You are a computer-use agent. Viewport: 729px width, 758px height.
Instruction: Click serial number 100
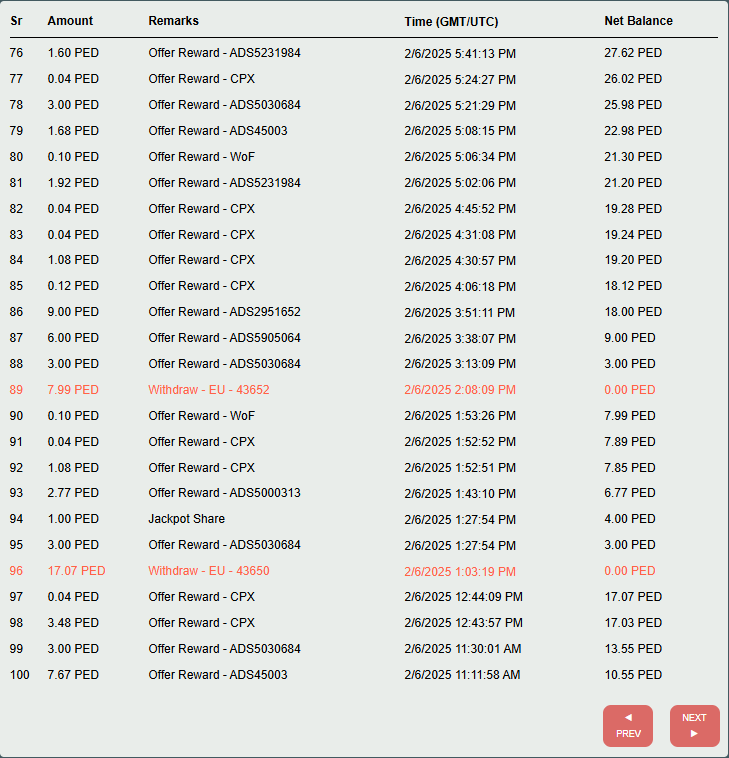coord(19,674)
